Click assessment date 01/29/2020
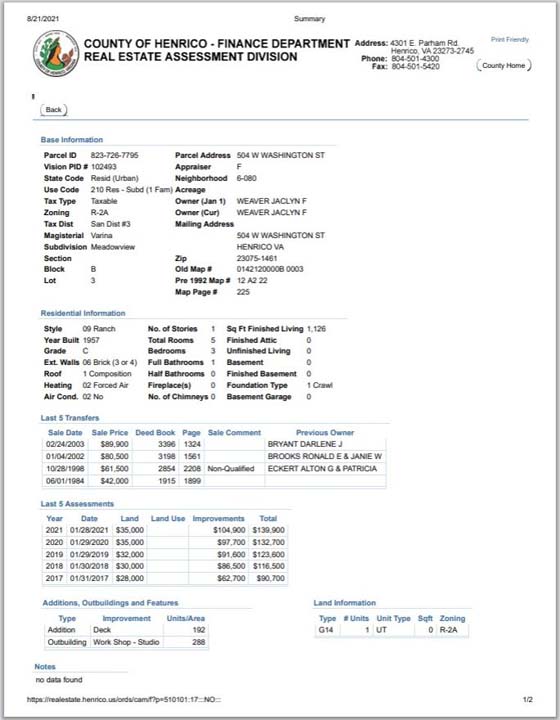The image size is (560, 720). [89, 542]
